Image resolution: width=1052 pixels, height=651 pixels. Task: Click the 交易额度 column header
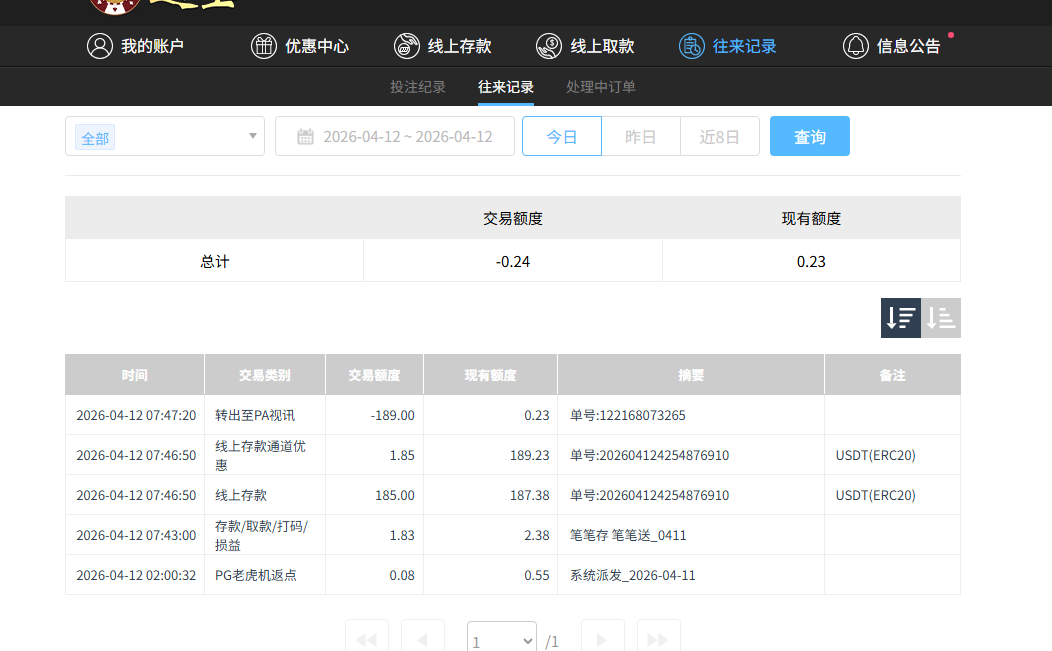point(374,375)
